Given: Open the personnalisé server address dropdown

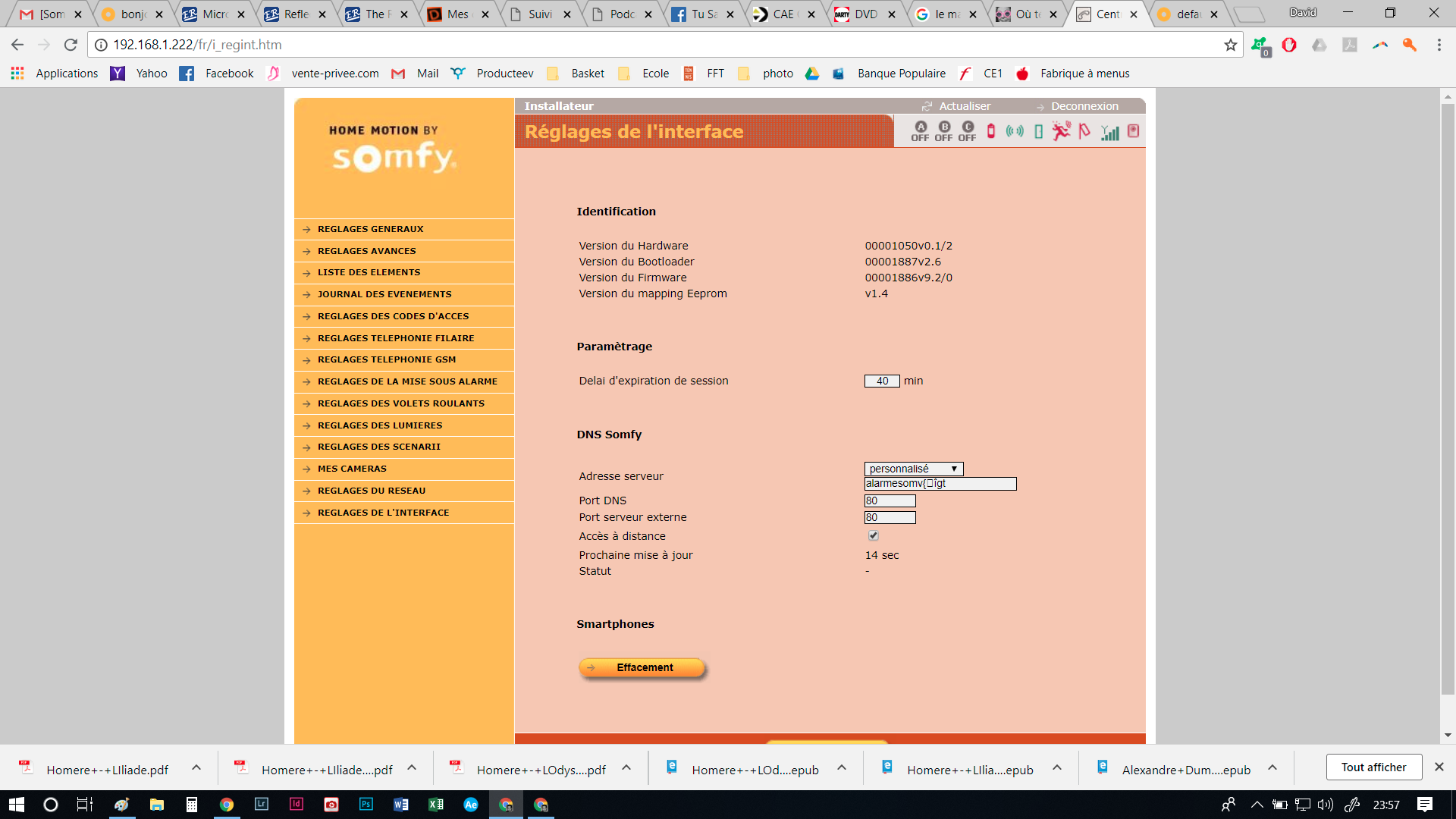Looking at the screenshot, I should (914, 469).
